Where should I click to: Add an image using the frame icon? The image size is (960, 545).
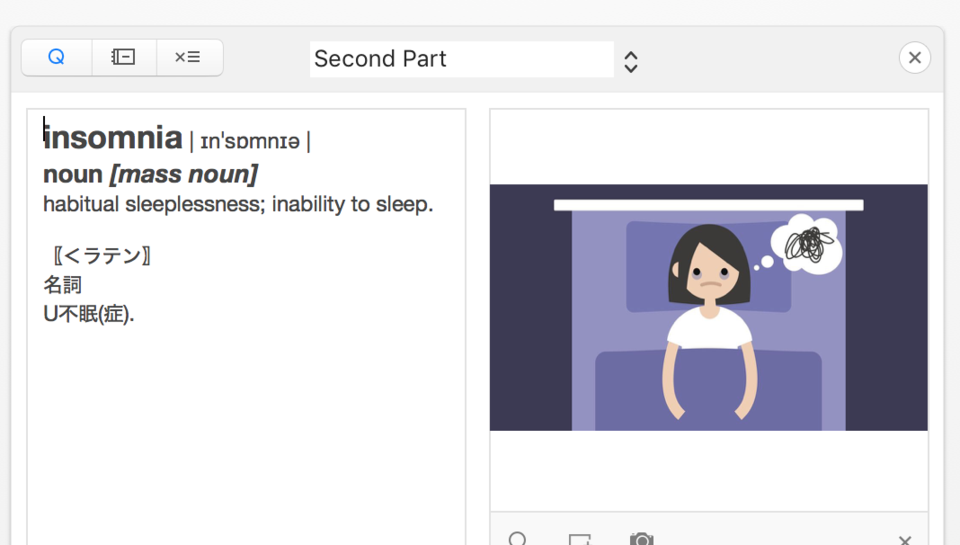579,539
